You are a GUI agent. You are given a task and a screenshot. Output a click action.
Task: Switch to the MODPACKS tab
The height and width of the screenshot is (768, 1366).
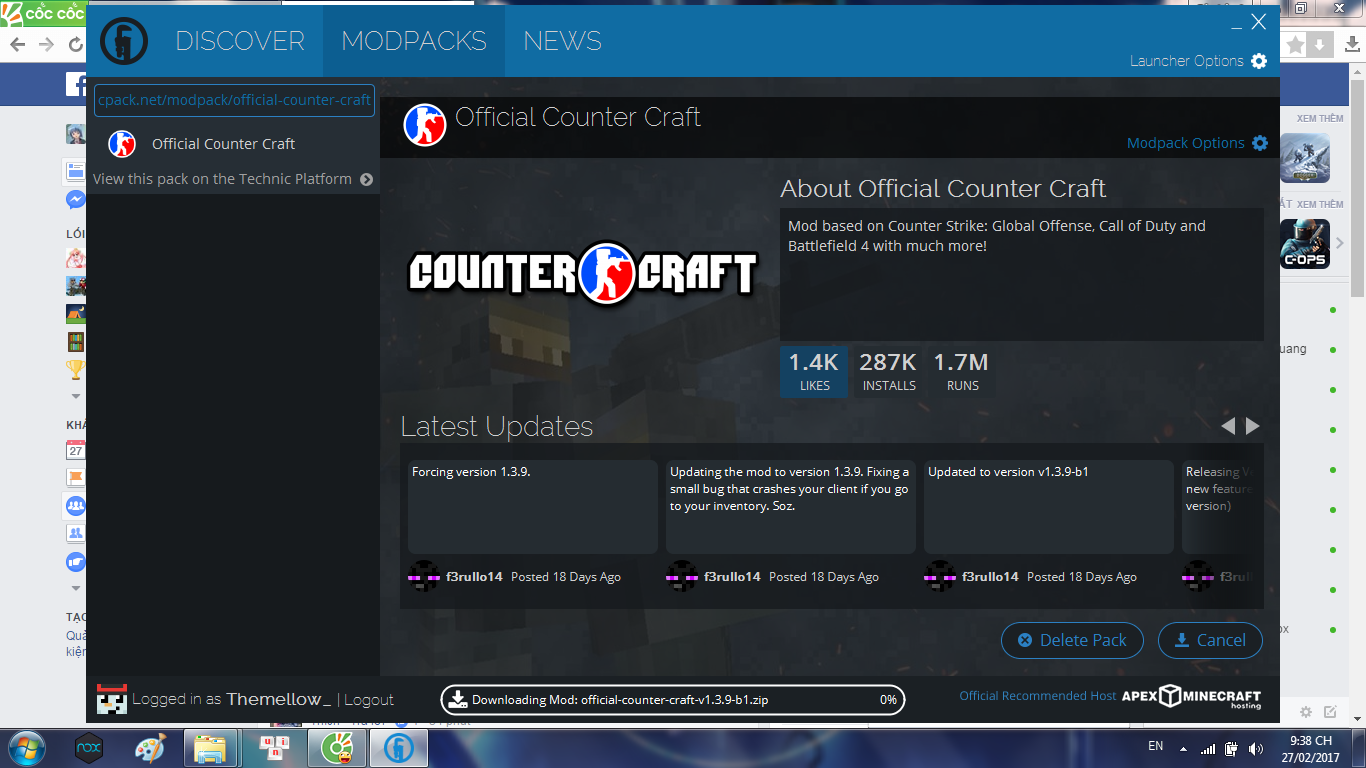coord(414,41)
